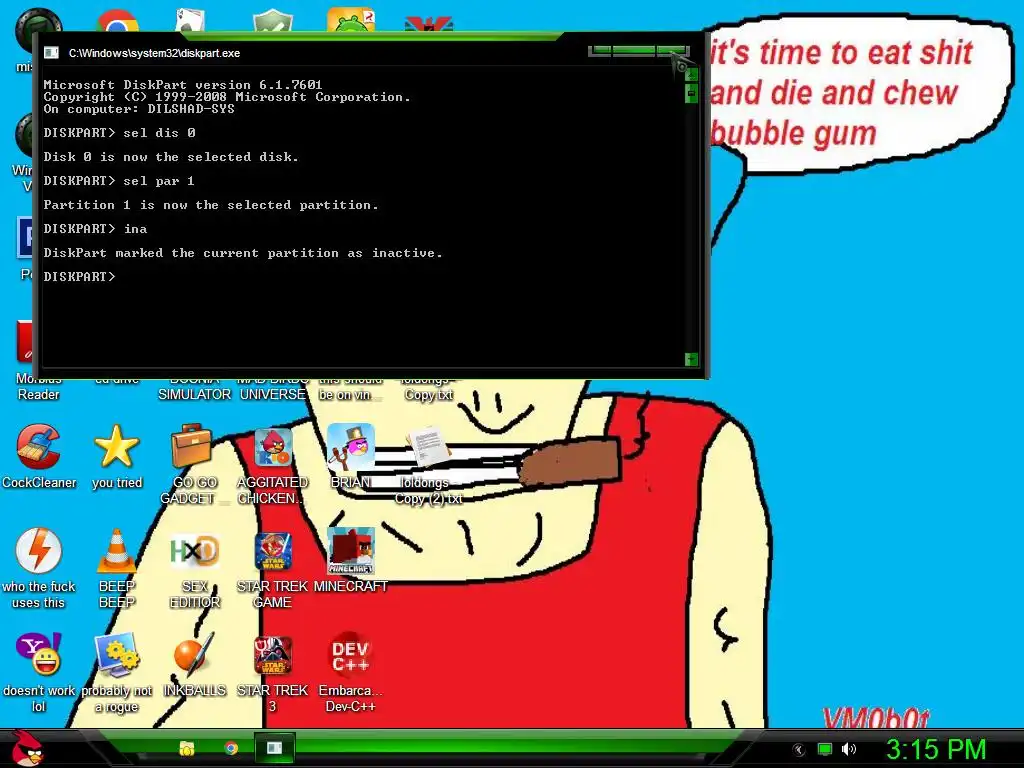Viewport: 1024px width, 768px height.
Task: Open the file explorer taskbar icon
Action: [x=187, y=748]
